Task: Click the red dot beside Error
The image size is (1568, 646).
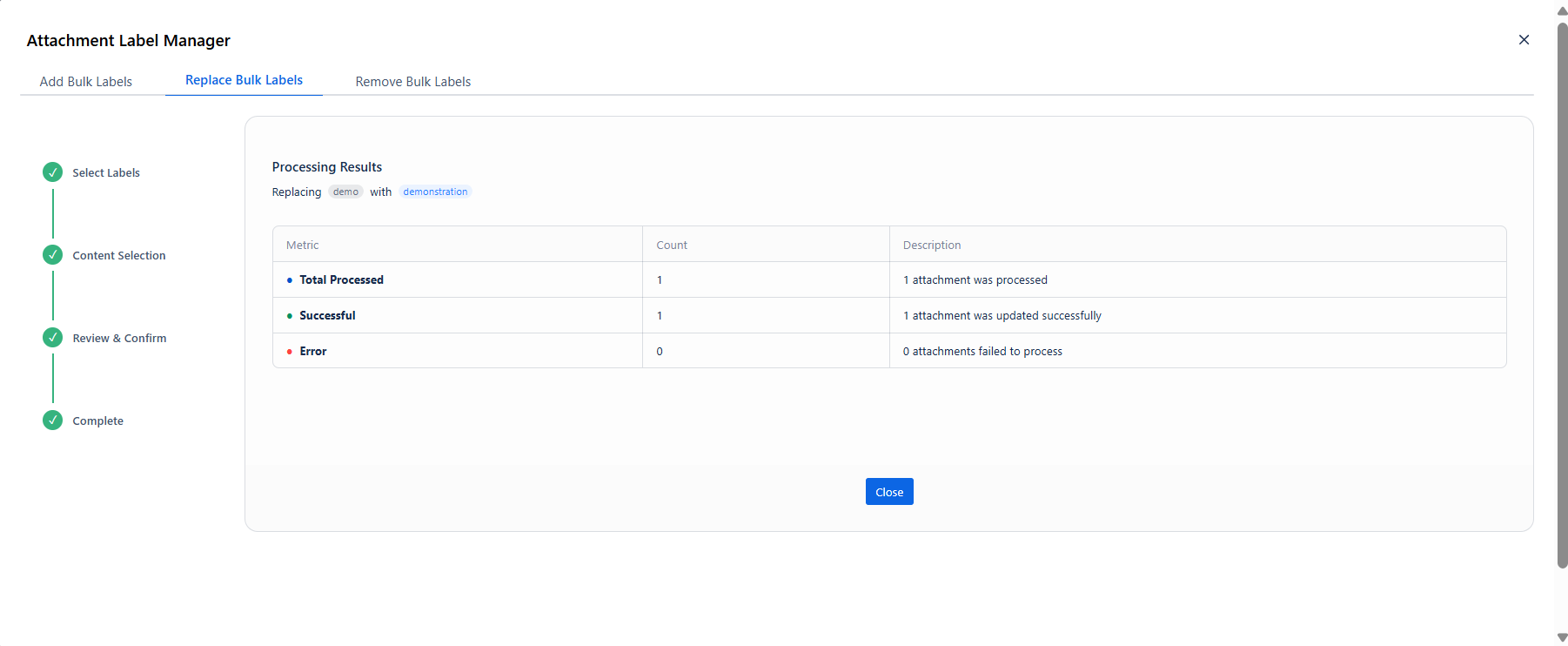Action: click(290, 352)
